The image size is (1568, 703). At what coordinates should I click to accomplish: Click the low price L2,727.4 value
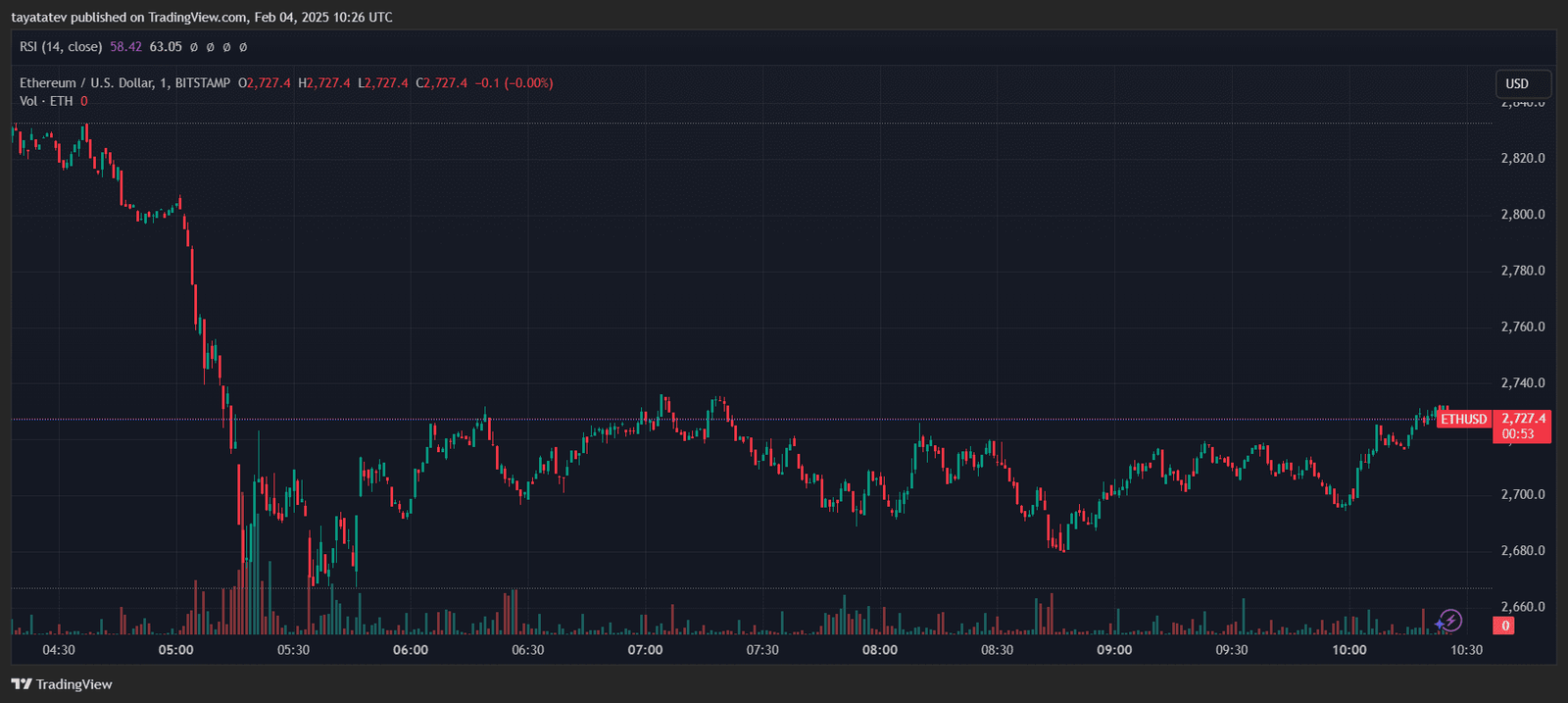pyautogui.click(x=383, y=83)
